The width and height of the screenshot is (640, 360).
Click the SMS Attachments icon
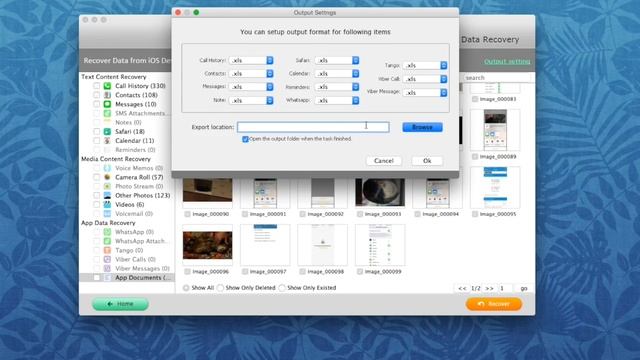tap(107, 113)
